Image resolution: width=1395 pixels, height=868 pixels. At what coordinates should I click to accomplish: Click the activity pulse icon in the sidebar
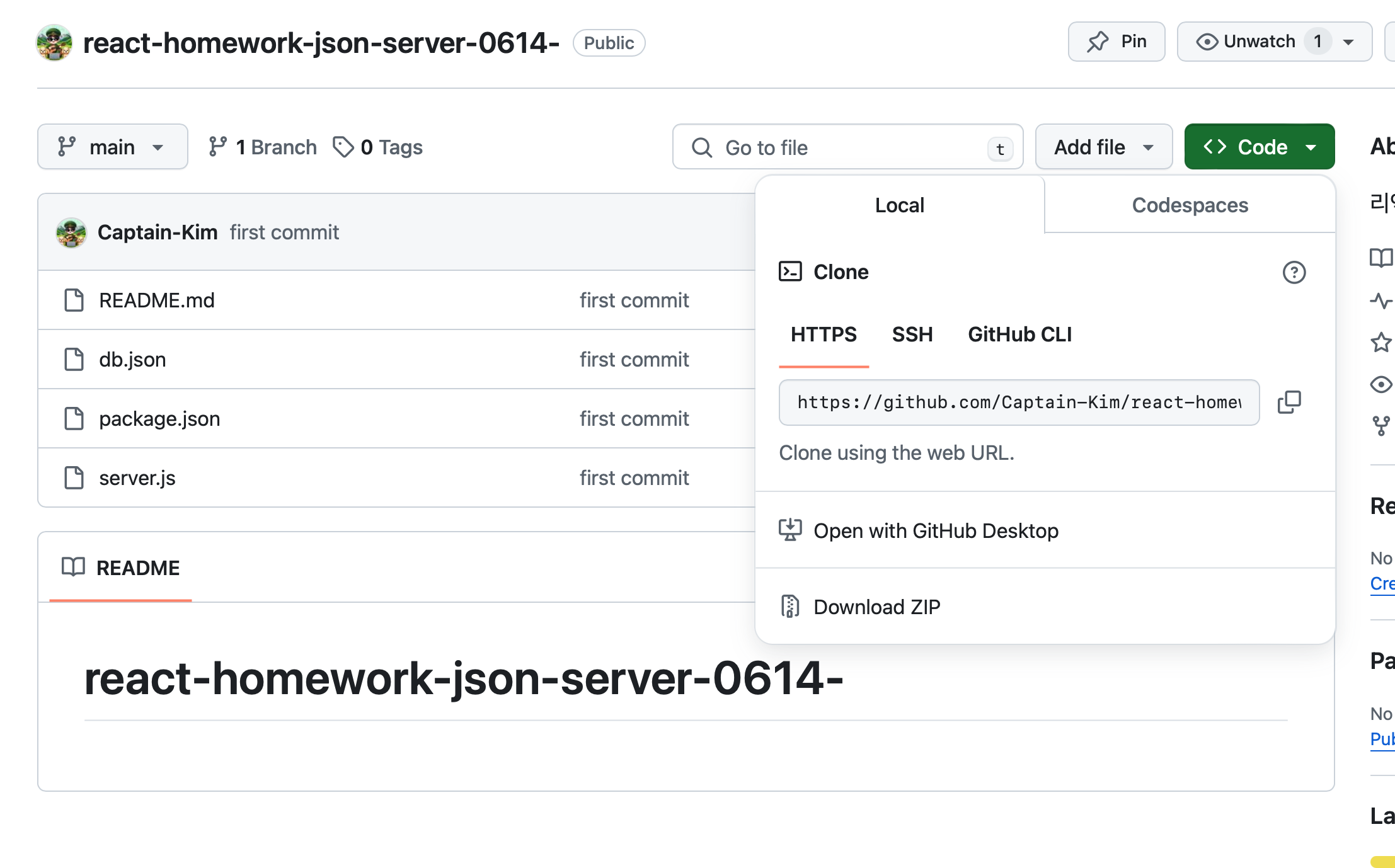coord(1381,300)
